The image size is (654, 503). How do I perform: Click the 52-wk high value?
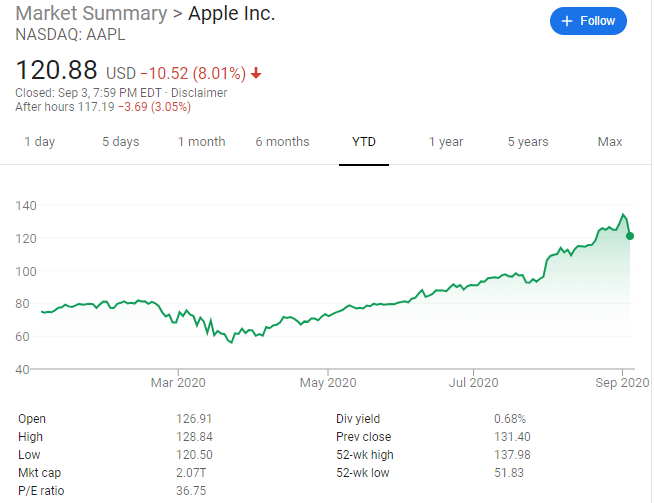(513, 456)
